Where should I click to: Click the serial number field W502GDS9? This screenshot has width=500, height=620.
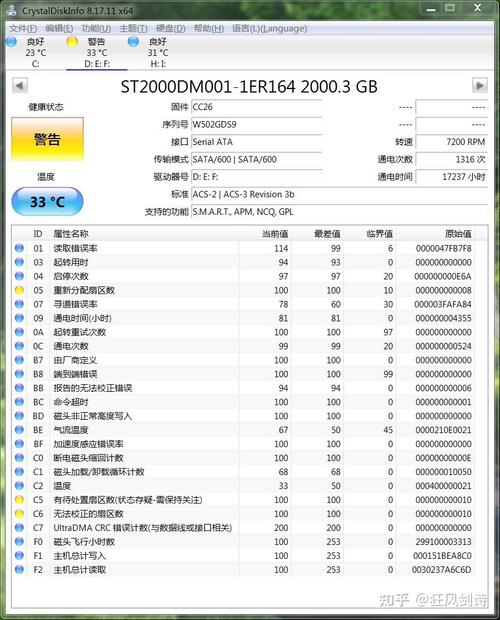tap(256, 125)
